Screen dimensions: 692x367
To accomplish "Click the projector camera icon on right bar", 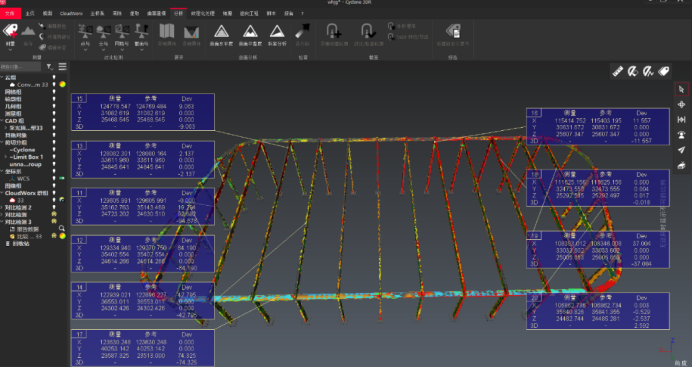I will 681,165.
